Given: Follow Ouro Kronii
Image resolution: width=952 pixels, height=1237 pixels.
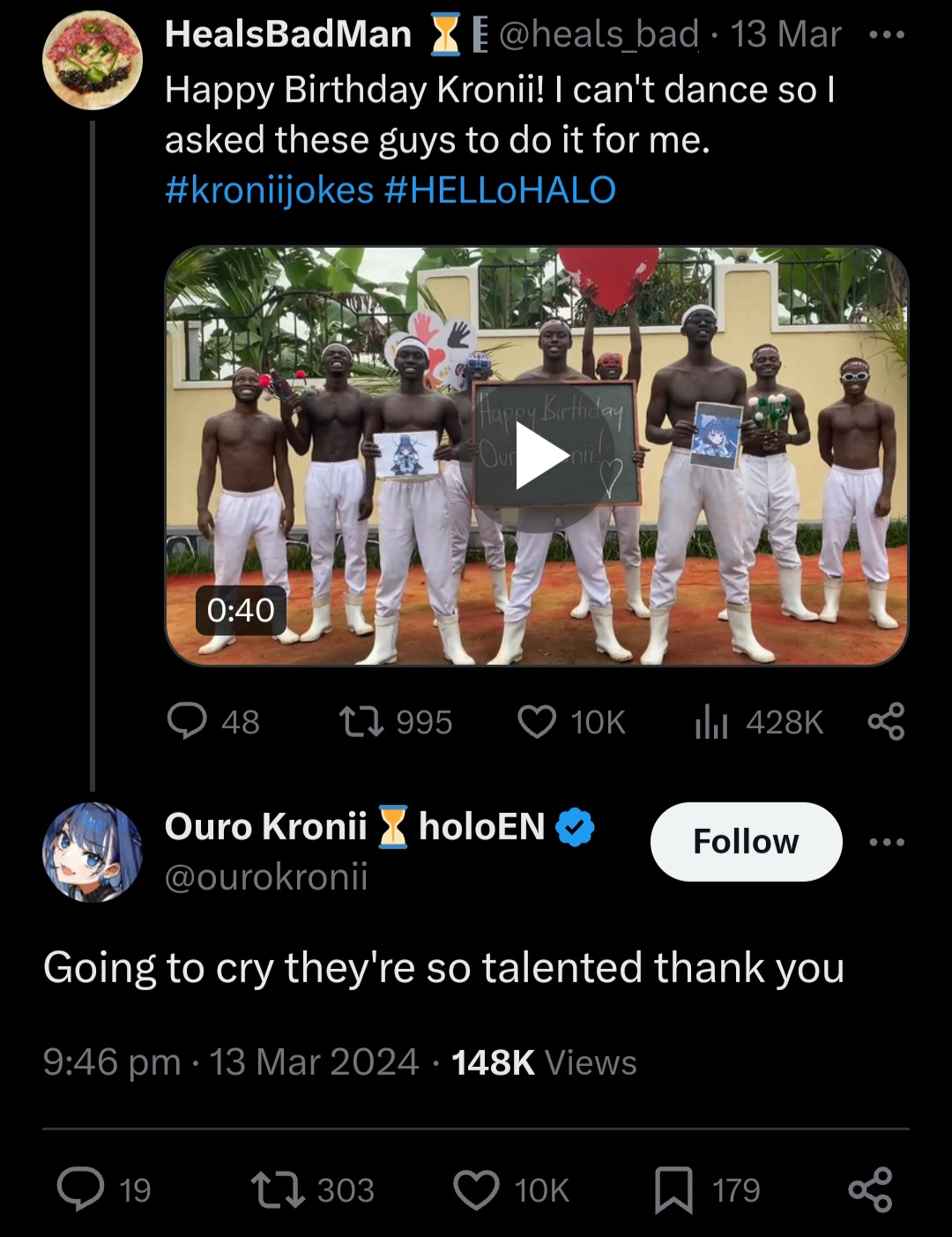Looking at the screenshot, I should 746,841.
